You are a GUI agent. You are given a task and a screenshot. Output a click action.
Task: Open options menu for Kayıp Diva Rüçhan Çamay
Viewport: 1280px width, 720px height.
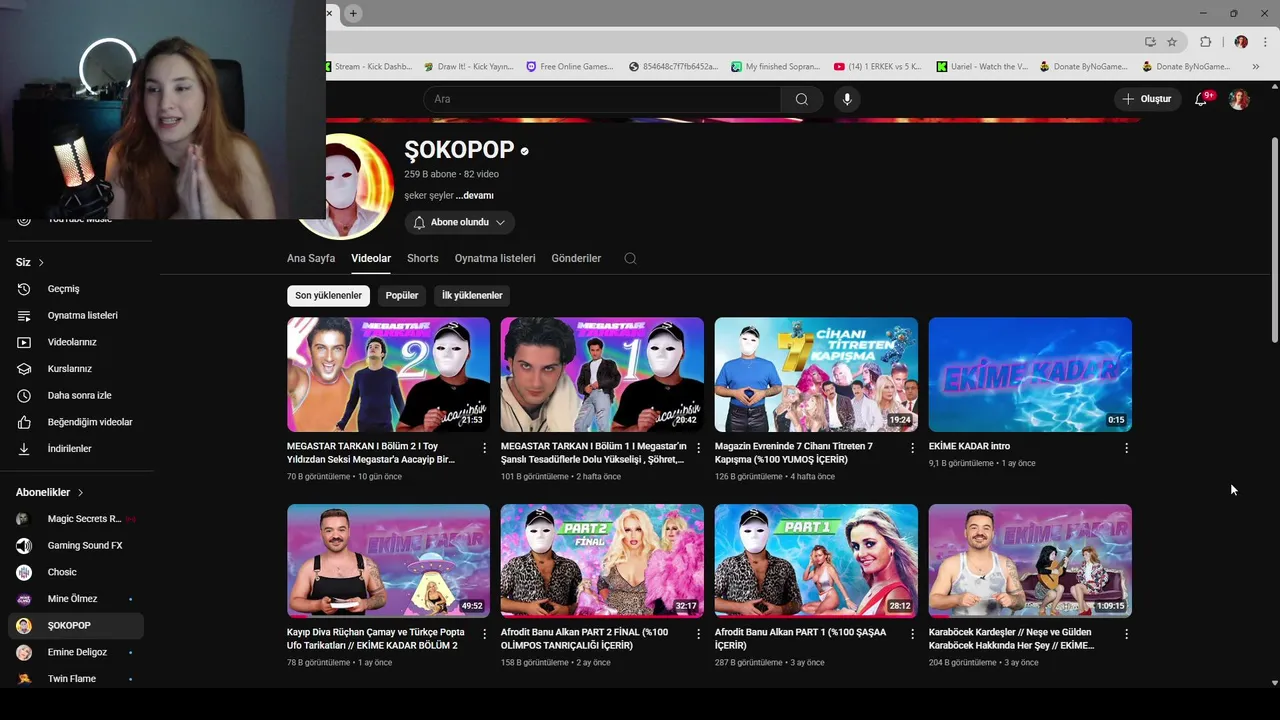click(485, 634)
